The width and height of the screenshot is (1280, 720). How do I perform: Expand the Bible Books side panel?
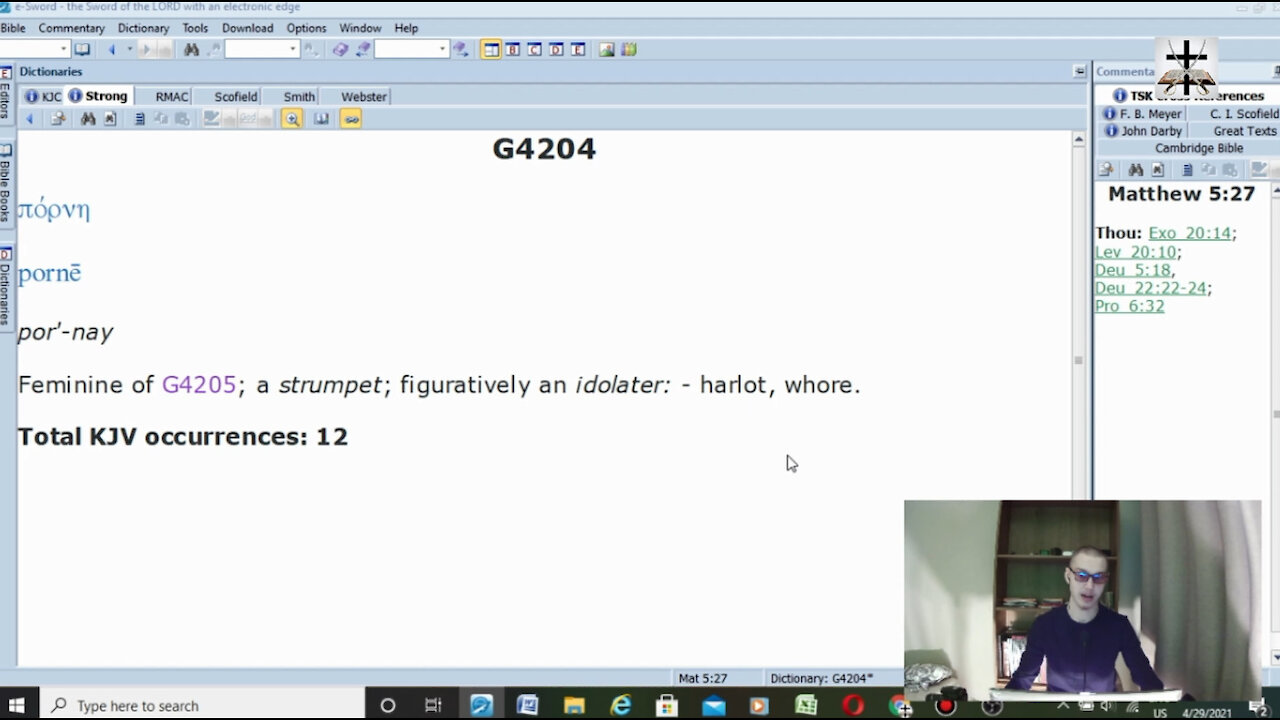(6, 182)
